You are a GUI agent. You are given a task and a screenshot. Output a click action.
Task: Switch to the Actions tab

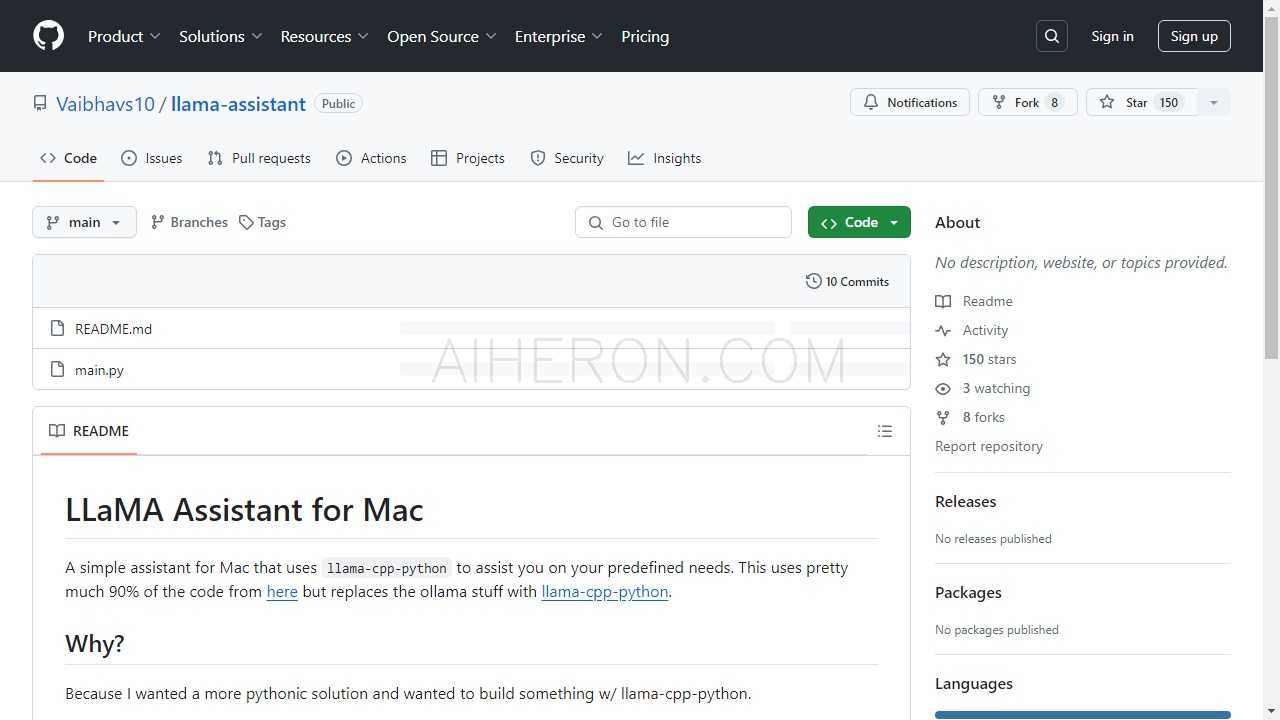pyautogui.click(x=371, y=158)
